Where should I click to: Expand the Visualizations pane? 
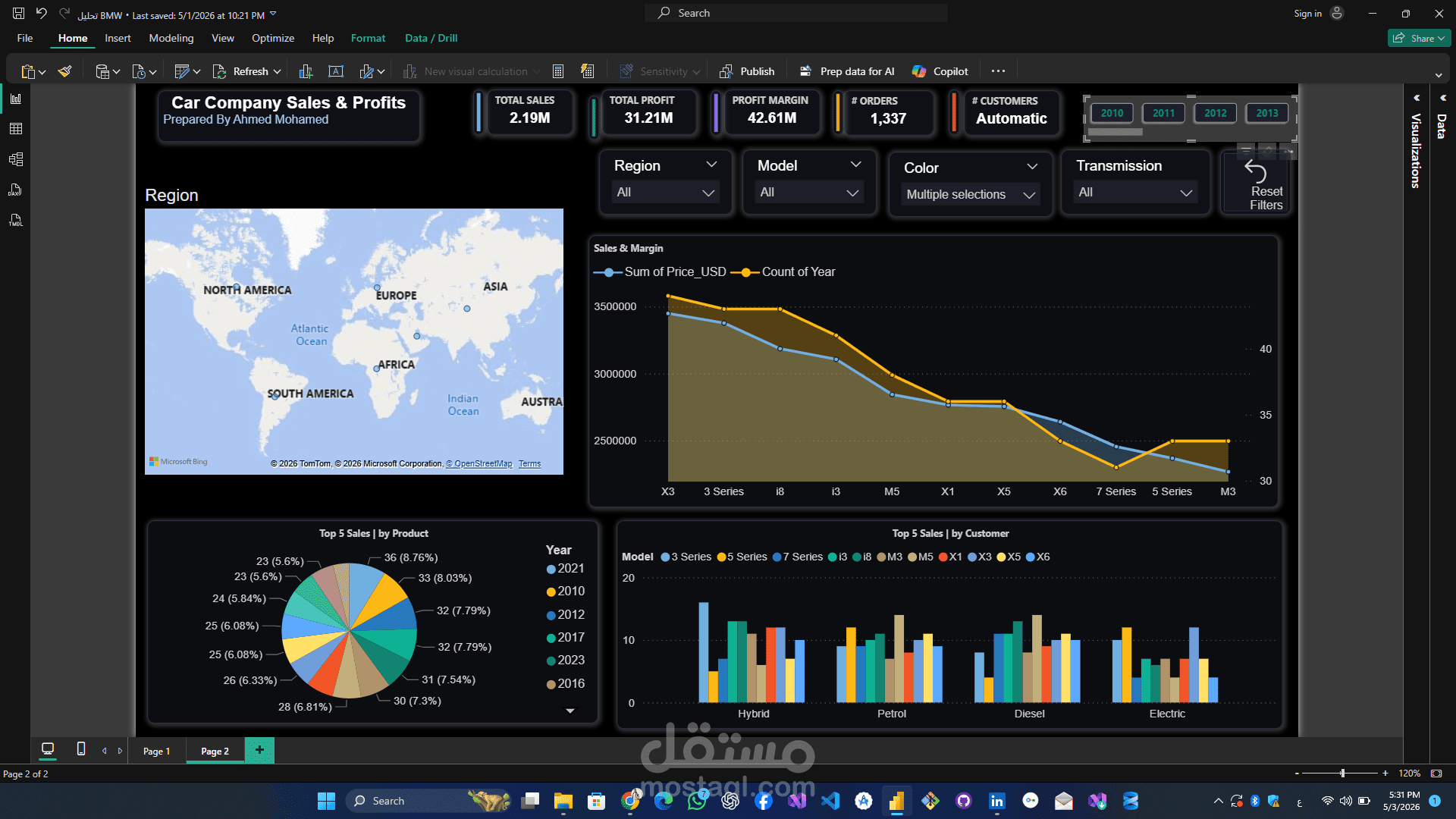1416,98
